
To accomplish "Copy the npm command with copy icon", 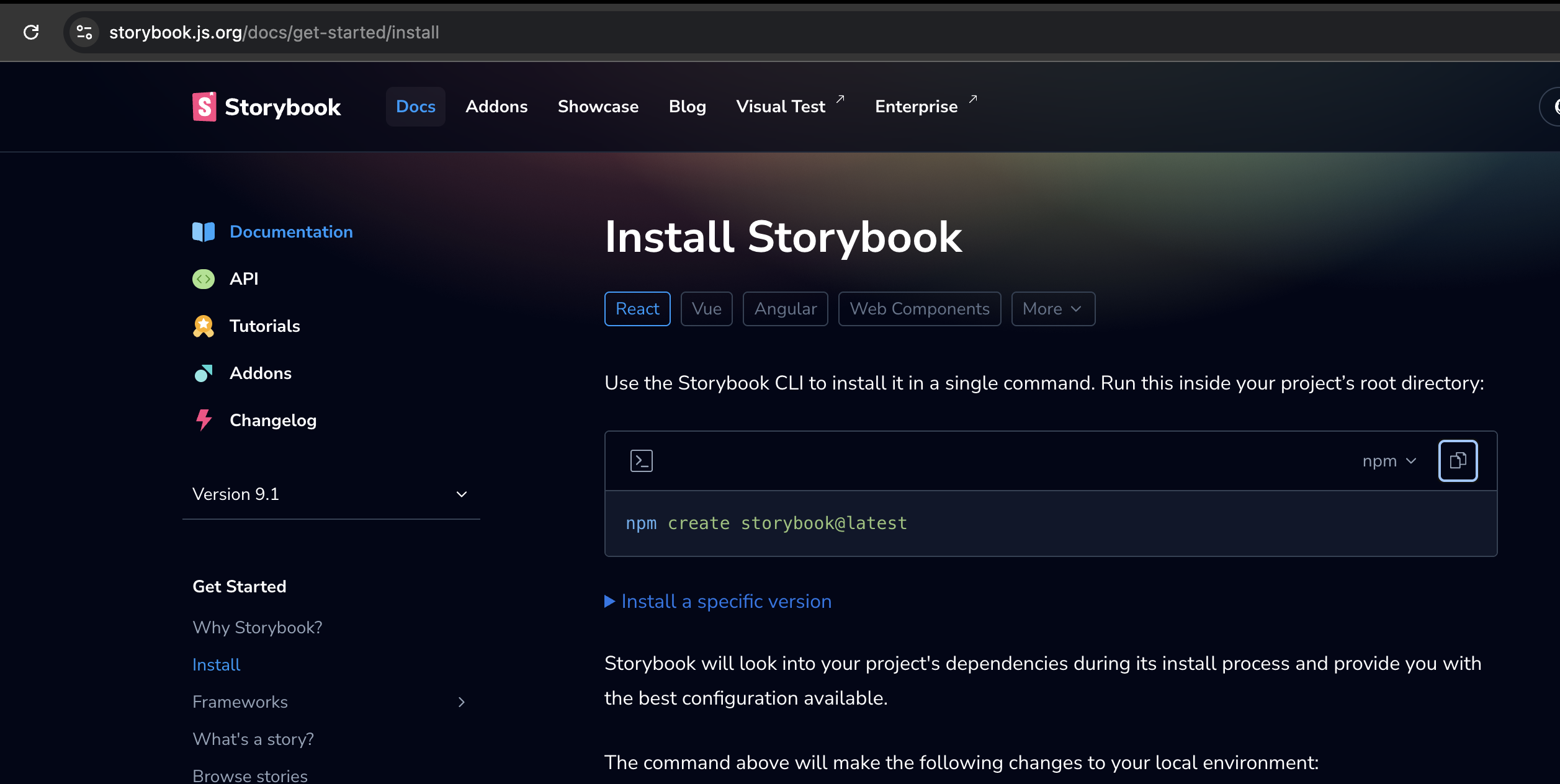I will (x=1458, y=461).
